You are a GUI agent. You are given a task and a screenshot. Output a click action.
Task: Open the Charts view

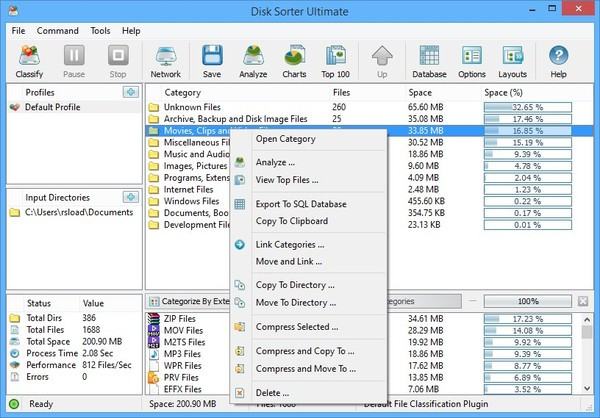[294, 60]
